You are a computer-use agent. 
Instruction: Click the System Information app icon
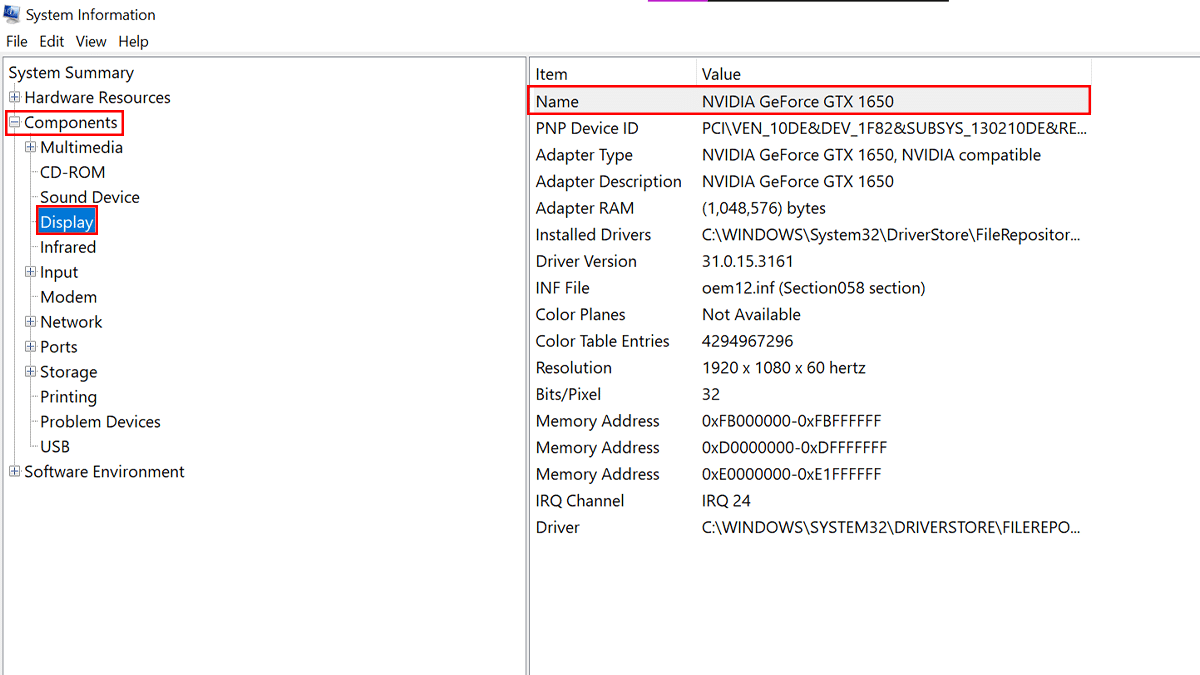point(12,14)
